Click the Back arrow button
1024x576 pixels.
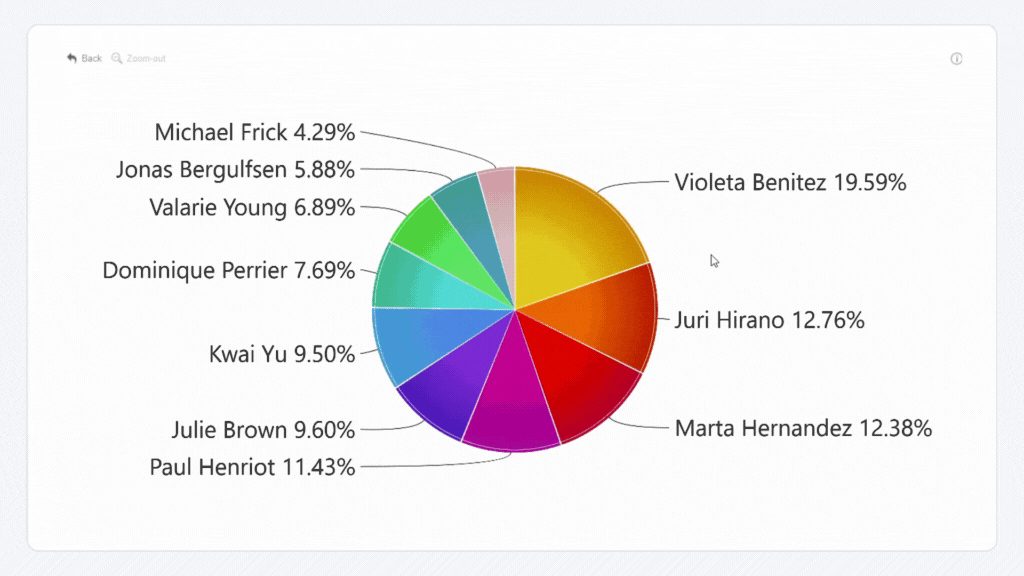84,59
